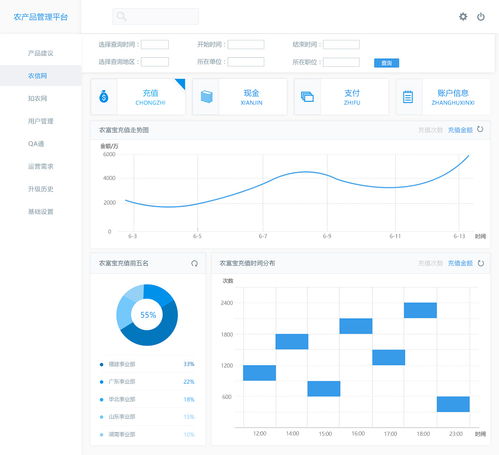
Task: Click the 账户信息 clipboard icon
Action: 408,97
